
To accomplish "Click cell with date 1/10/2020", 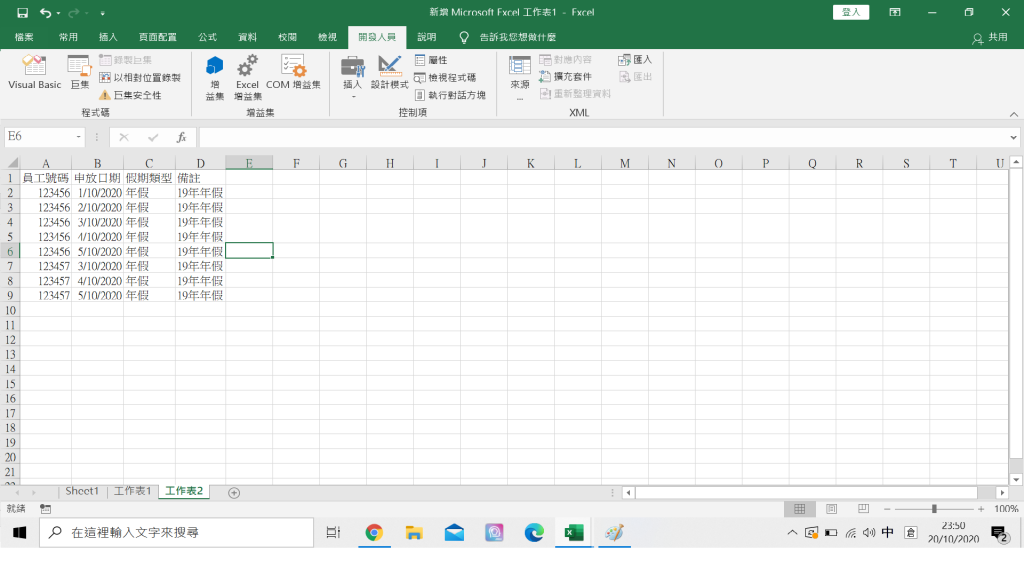I will 97,193.
